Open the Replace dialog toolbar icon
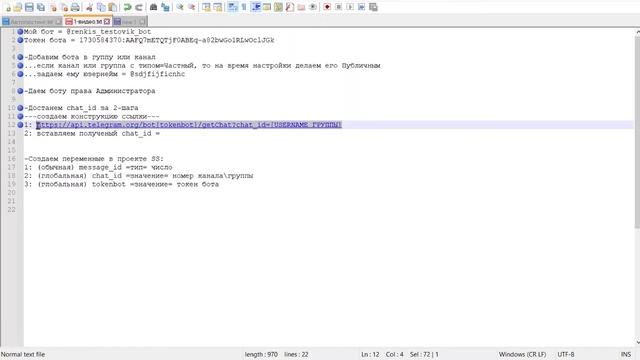This screenshot has height=360, width=640. [165, 7]
